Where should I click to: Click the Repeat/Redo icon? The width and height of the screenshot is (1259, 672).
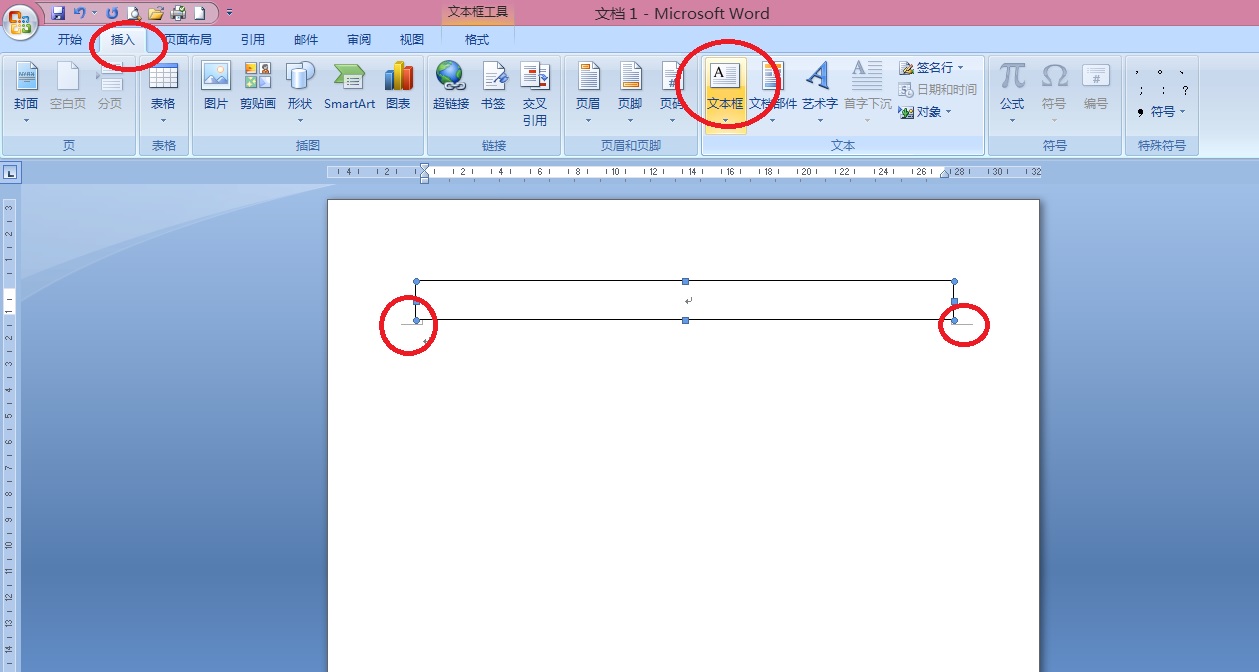pyautogui.click(x=112, y=13)
